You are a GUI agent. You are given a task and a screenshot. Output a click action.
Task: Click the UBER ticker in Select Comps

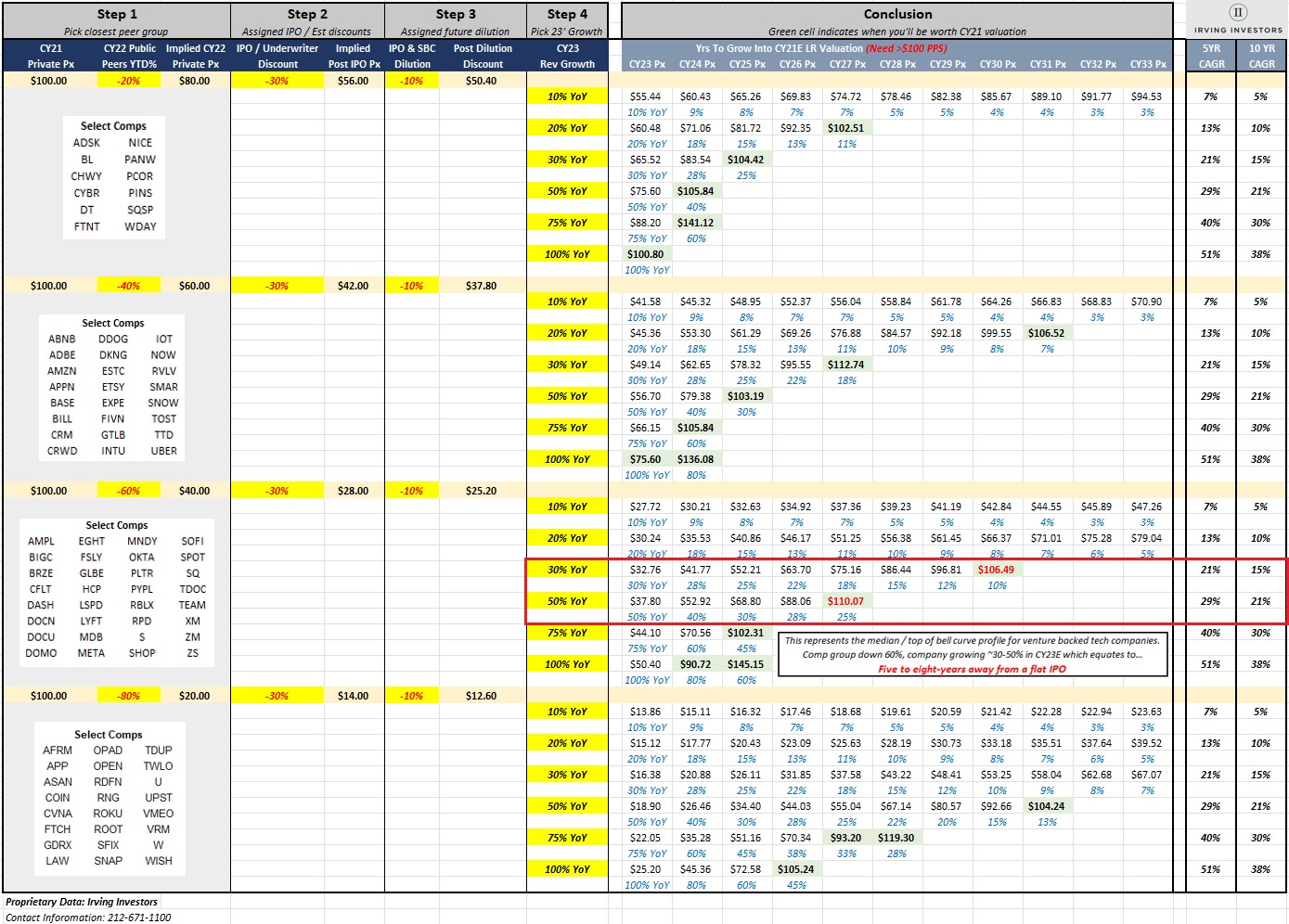click(163, 451)
